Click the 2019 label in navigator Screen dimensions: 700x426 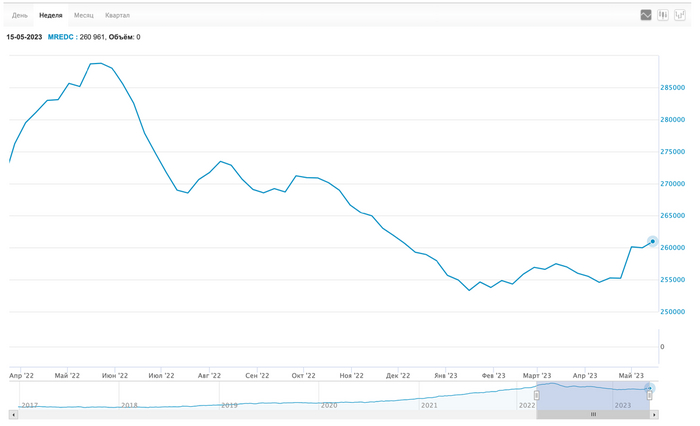point(229,405)
